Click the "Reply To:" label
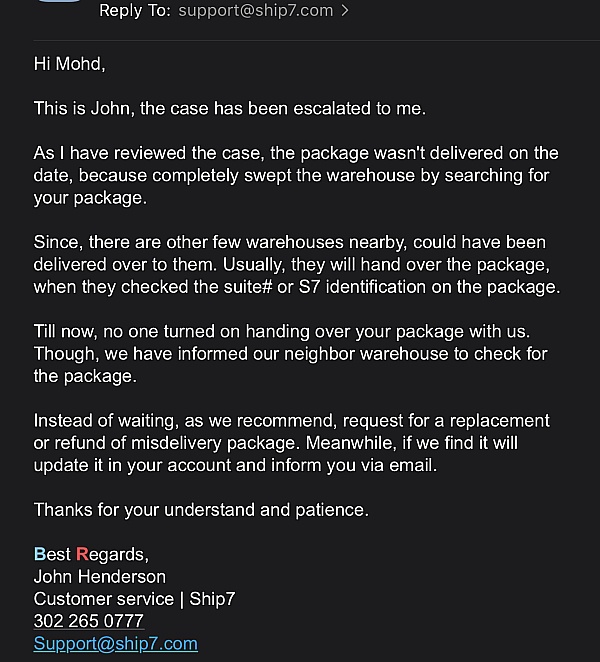The height and width of the screenshot is (662, 600). 135,11
